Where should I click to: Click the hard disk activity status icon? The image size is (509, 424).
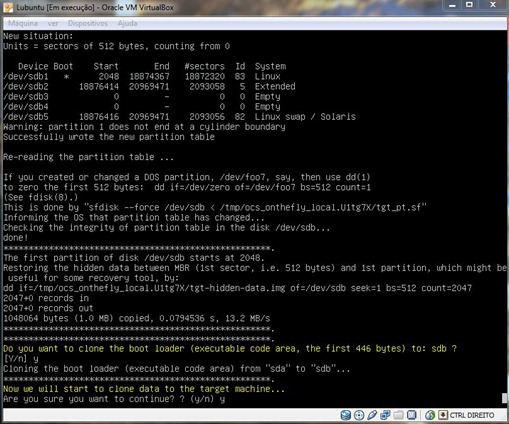click(x=346, y=415)
